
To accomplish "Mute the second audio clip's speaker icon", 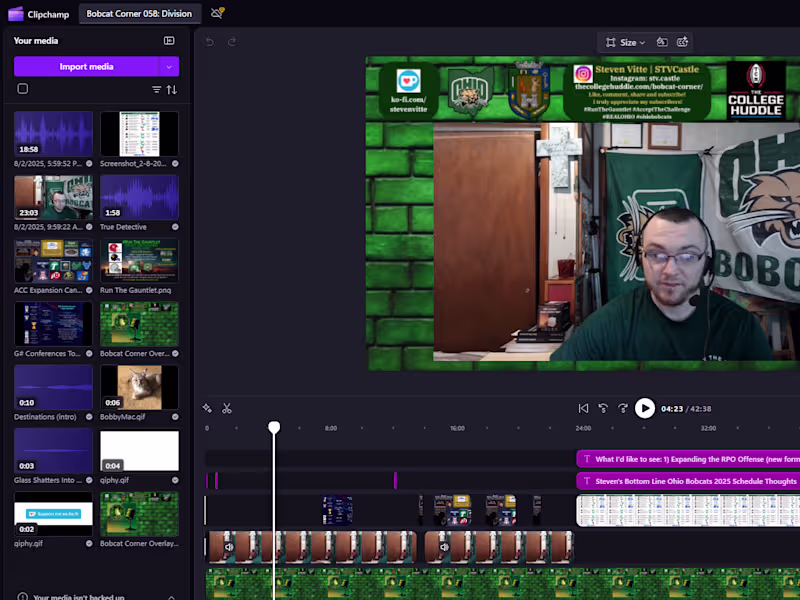I will point(444,546).
